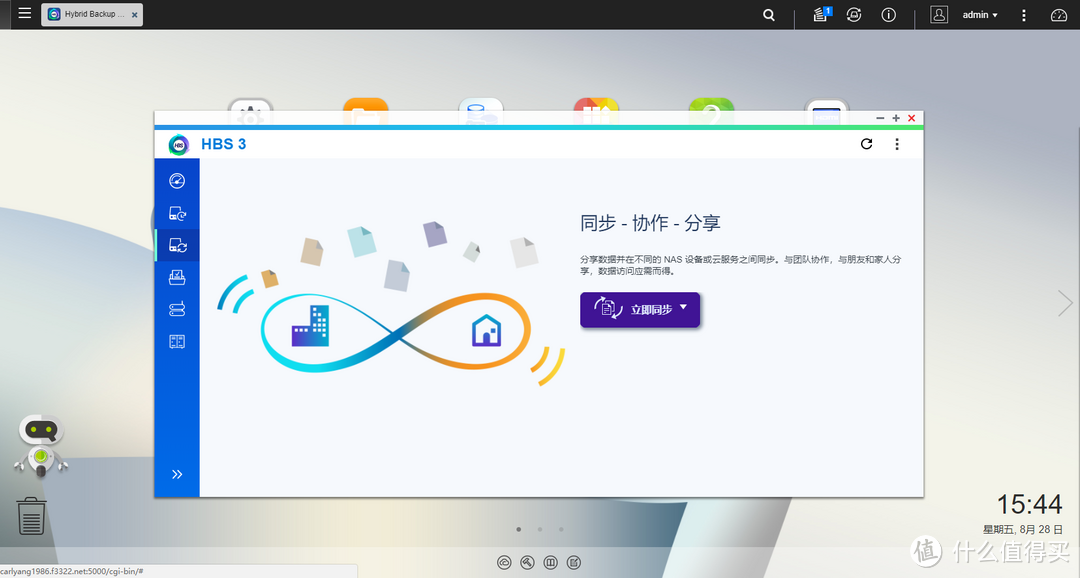
Task: Click the HBS 3 logo icon
Action: coord(178,145)
